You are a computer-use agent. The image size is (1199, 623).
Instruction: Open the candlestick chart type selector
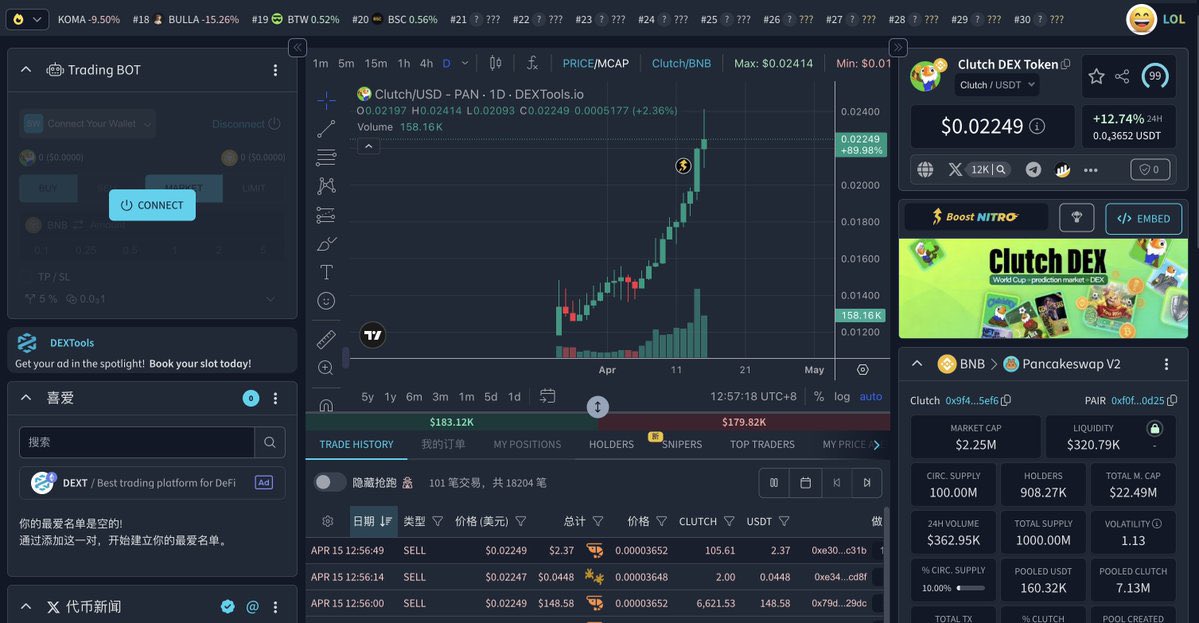pos(496,63)
